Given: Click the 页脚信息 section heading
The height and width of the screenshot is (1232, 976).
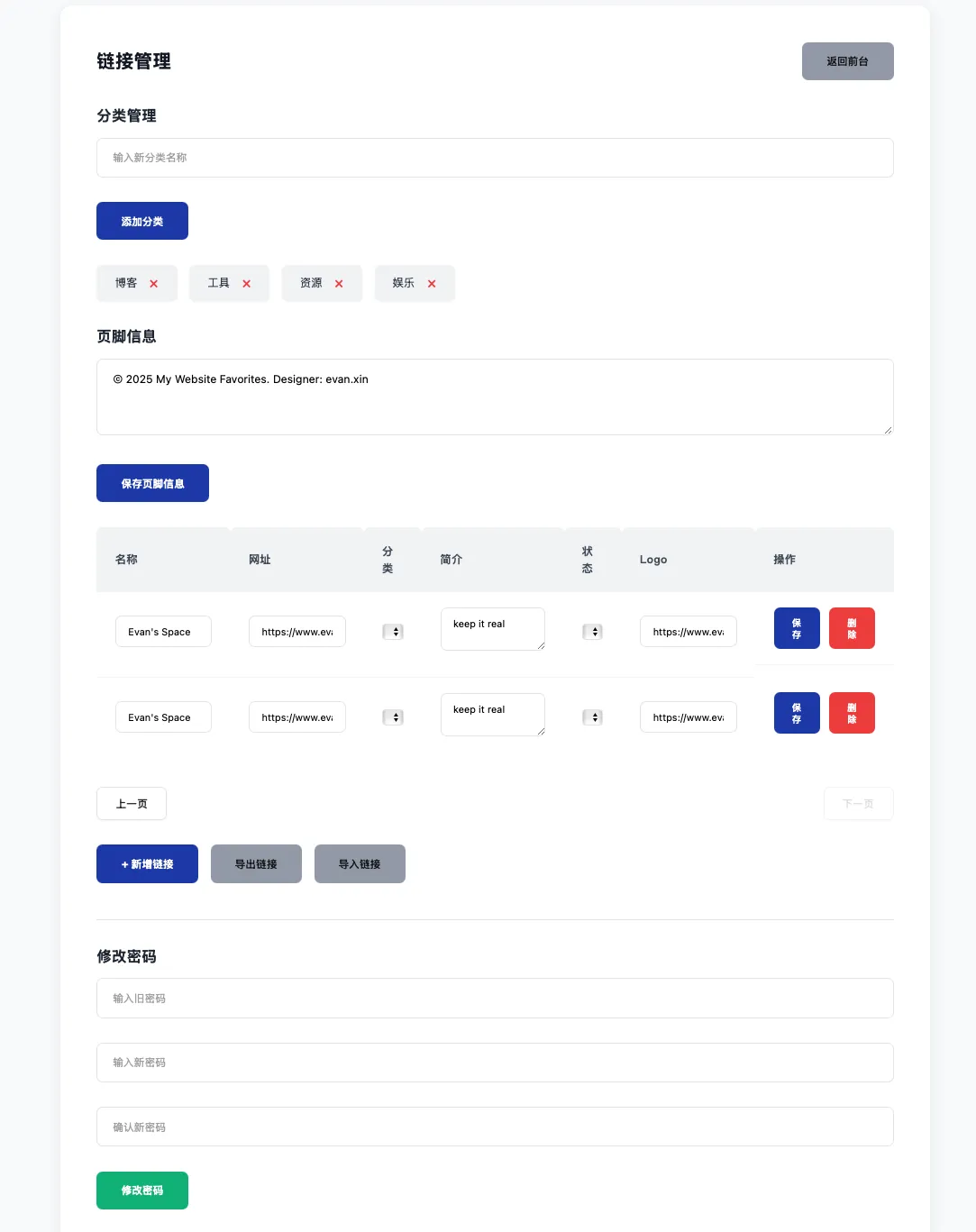Looking at the screenshot, I should [x=126, y=336].
